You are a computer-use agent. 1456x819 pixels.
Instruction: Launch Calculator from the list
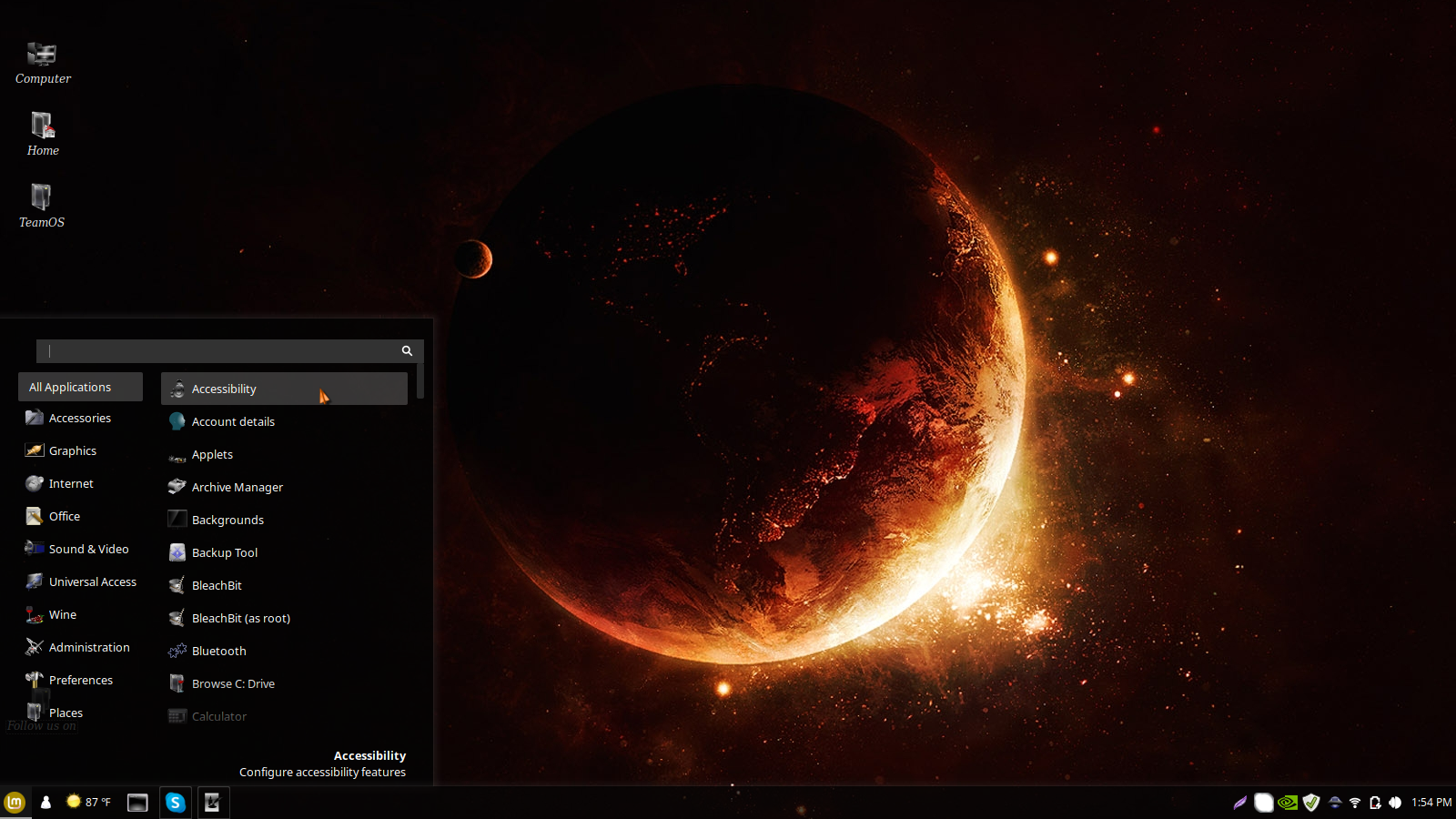point(284,716)
